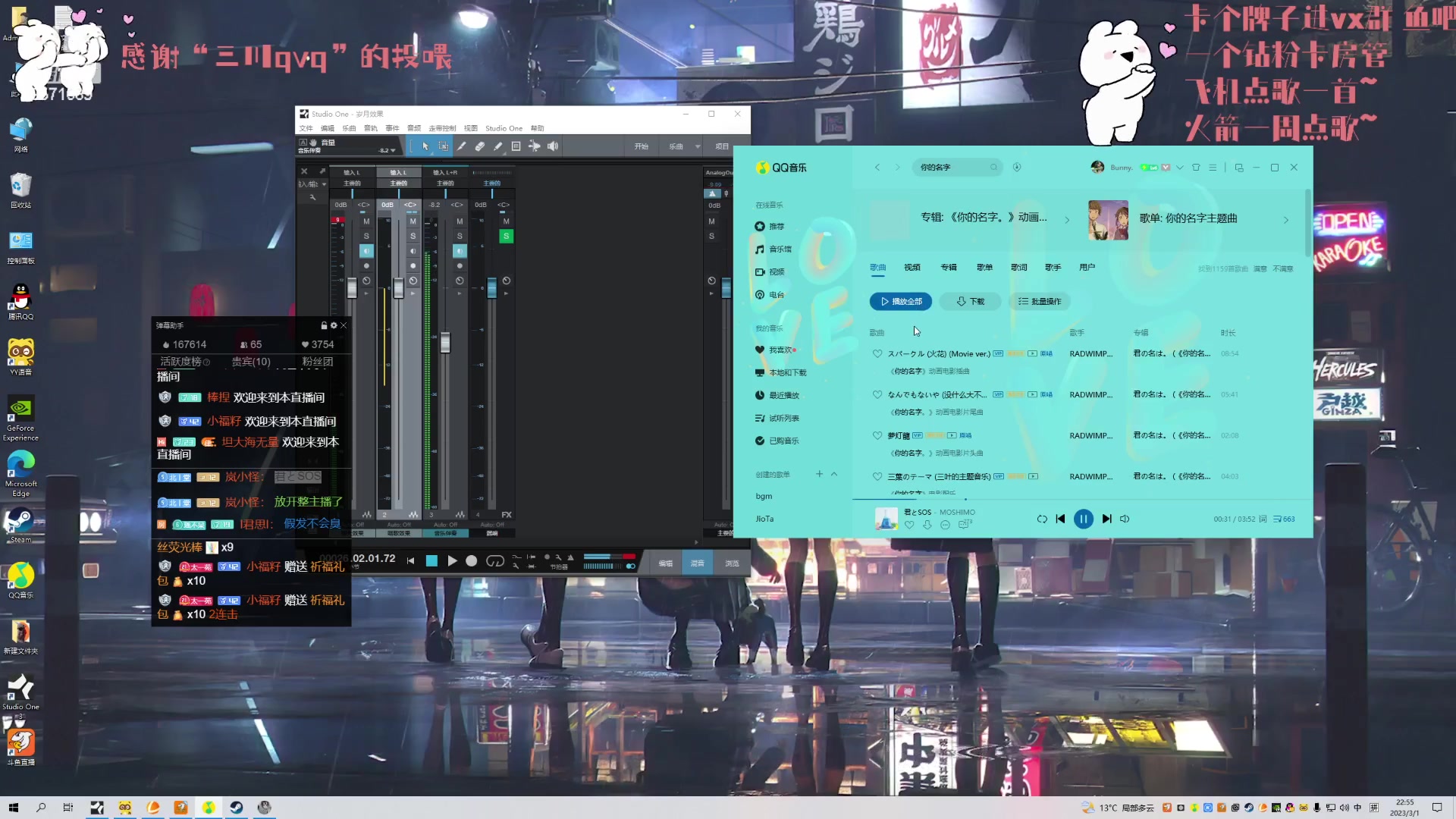The width and height of the screenshot is (1456, 819).
Task: Pick the Bend tool in Studio One
Action: click(x=535, y=146)
